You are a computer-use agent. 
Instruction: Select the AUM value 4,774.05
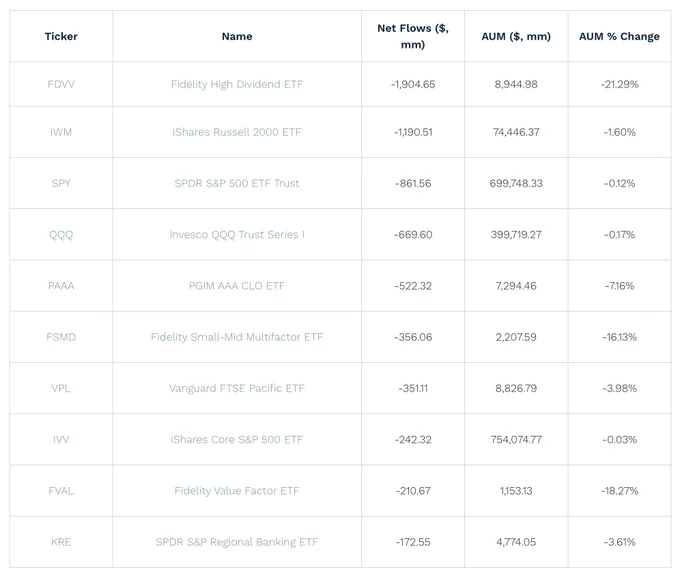[x=516, y=542]
